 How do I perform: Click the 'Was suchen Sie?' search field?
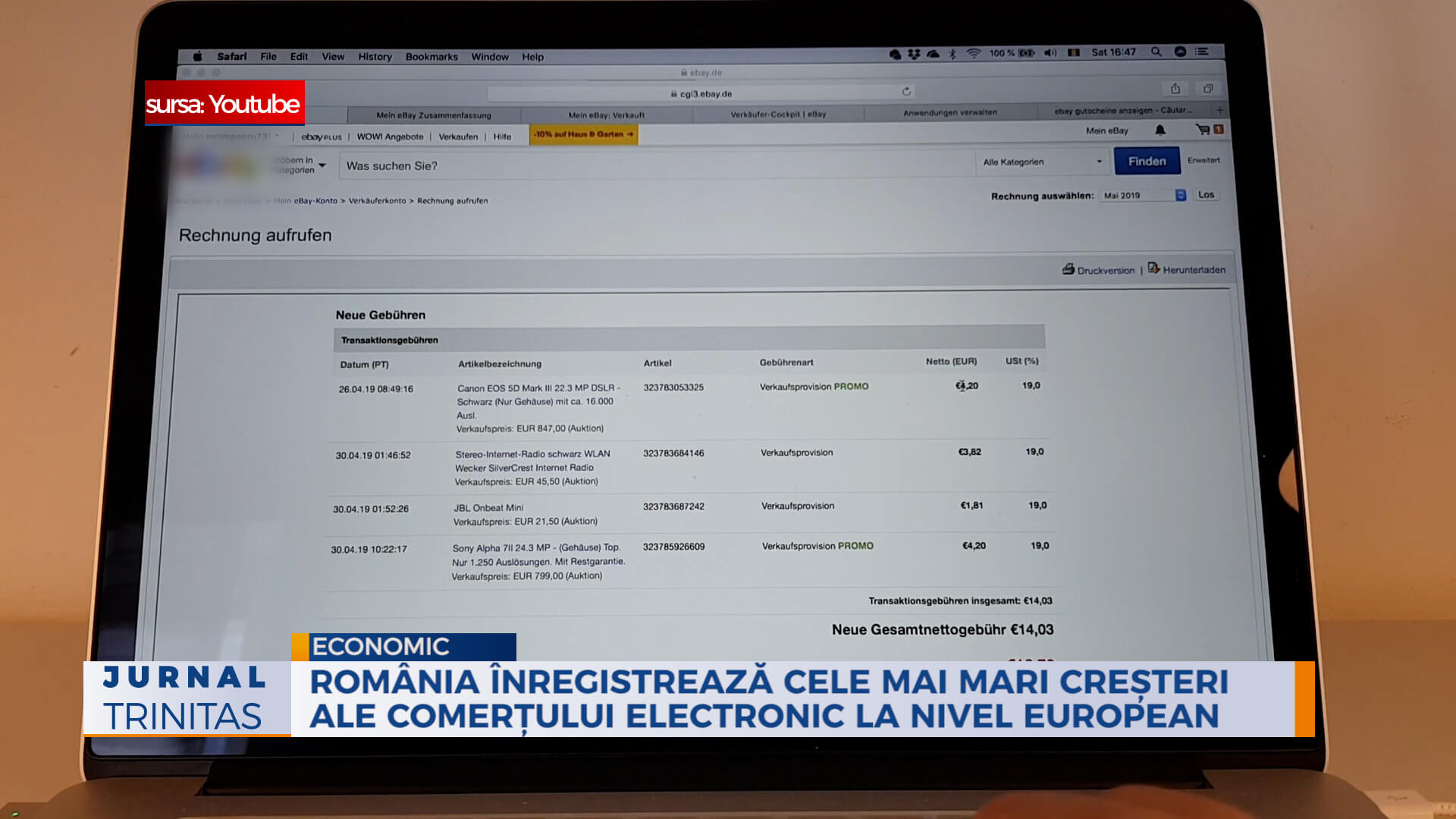click(657, 165)
